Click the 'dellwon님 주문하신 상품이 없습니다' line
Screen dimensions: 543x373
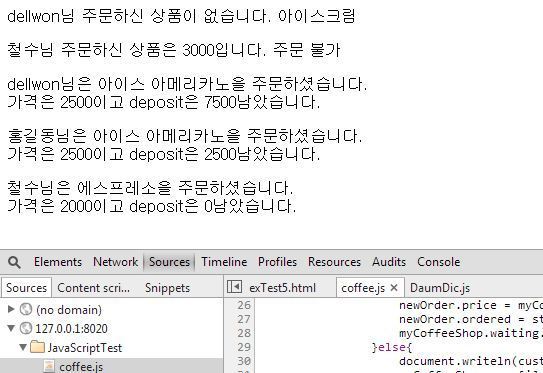pos(181,16)
